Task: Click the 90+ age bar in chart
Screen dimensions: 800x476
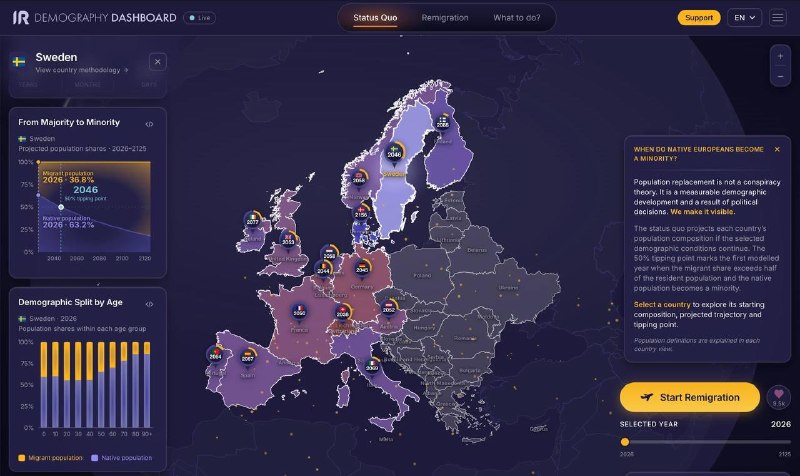Action: point(147,385)
